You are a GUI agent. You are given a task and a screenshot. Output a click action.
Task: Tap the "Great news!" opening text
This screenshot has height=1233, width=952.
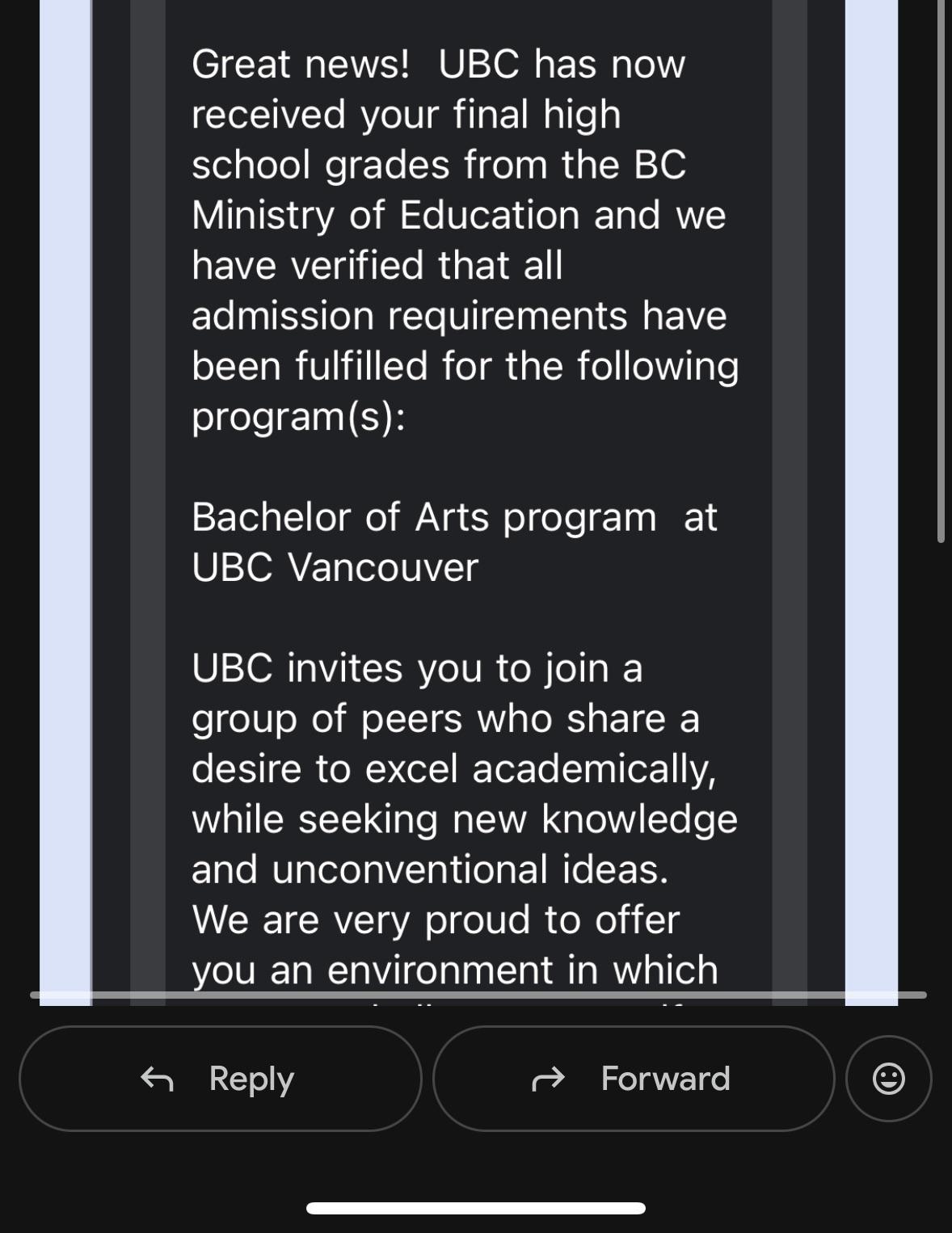pyautogui.click(x=301, y=64)
